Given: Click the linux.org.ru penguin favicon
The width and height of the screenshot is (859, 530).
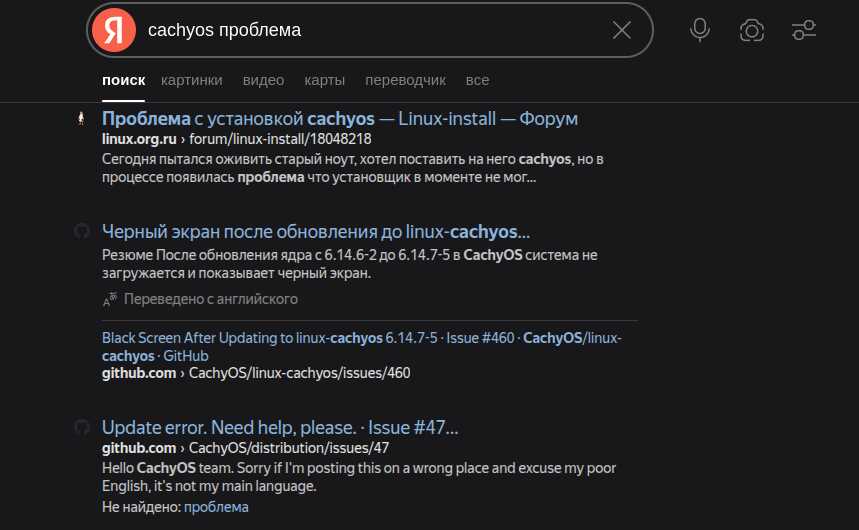Looking at the screenshot, I should (x=81, y=119).
